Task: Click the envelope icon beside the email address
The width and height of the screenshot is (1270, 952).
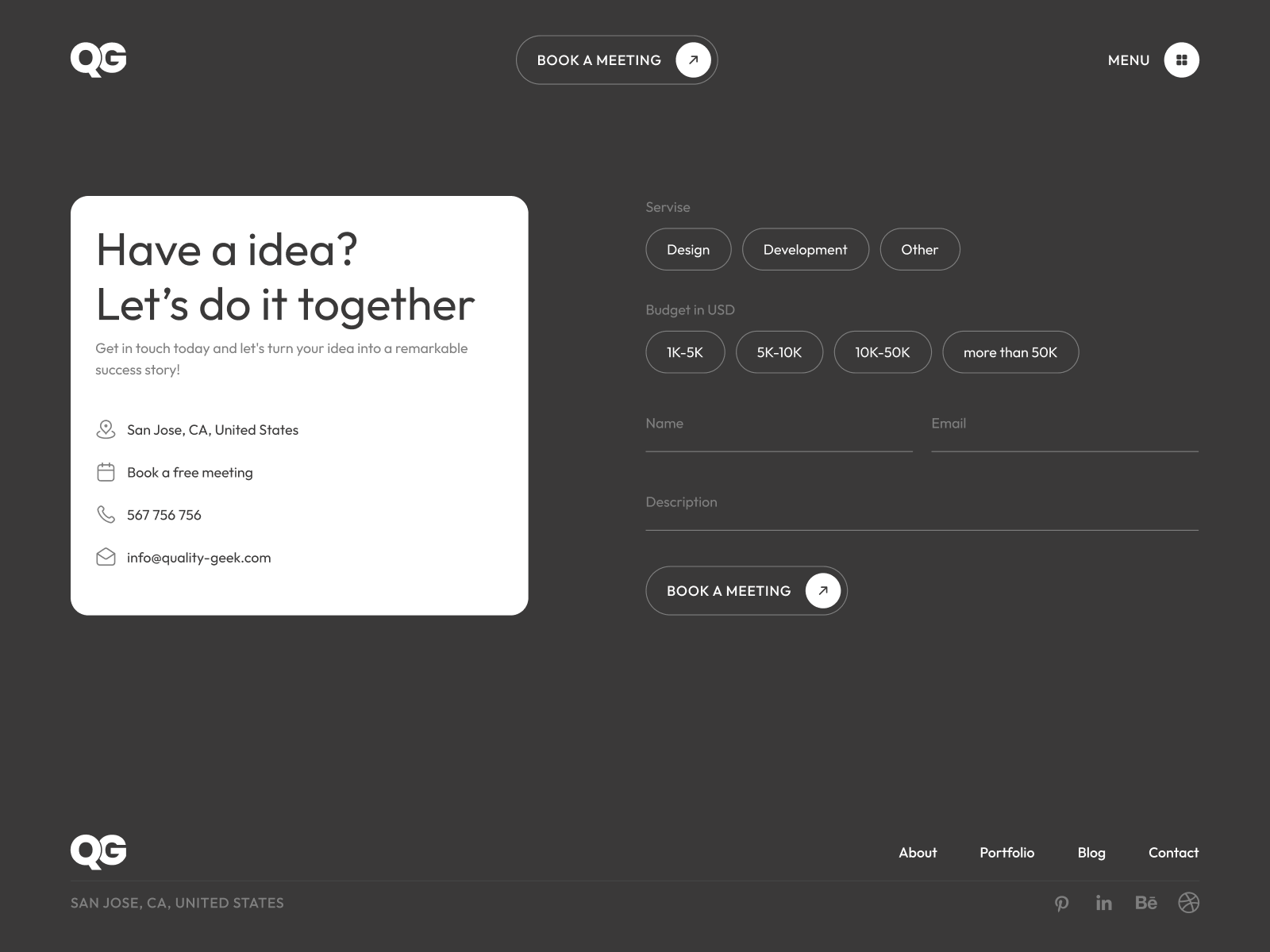Action: 106,557
